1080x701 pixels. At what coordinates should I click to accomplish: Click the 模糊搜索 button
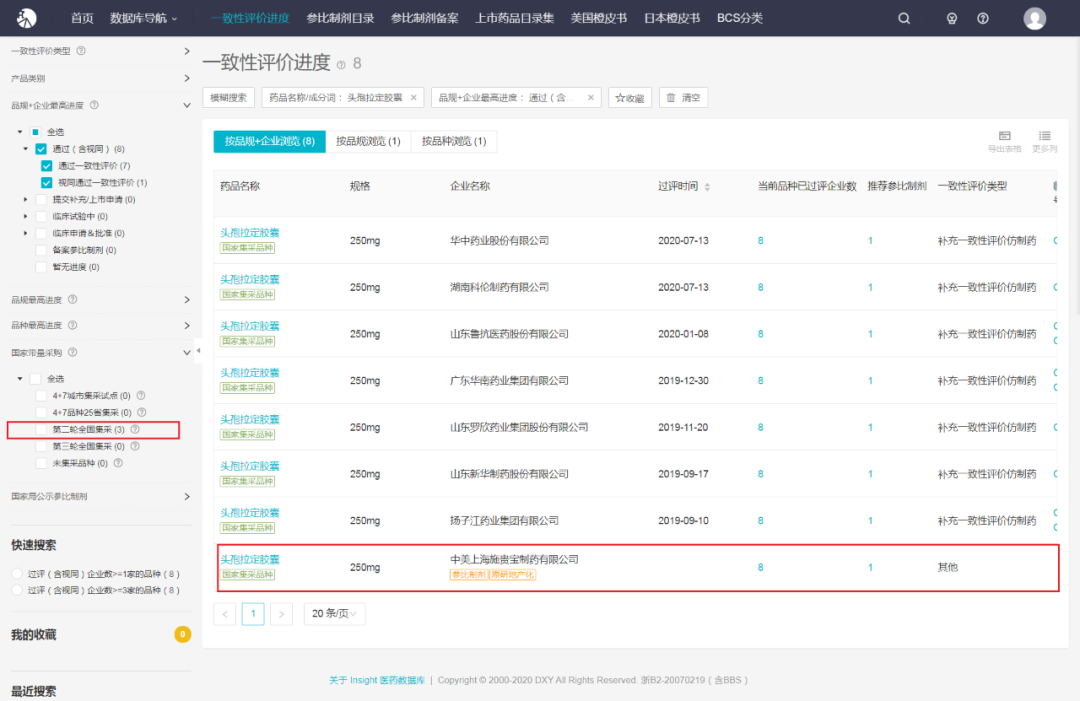click(x=229, y=98)
